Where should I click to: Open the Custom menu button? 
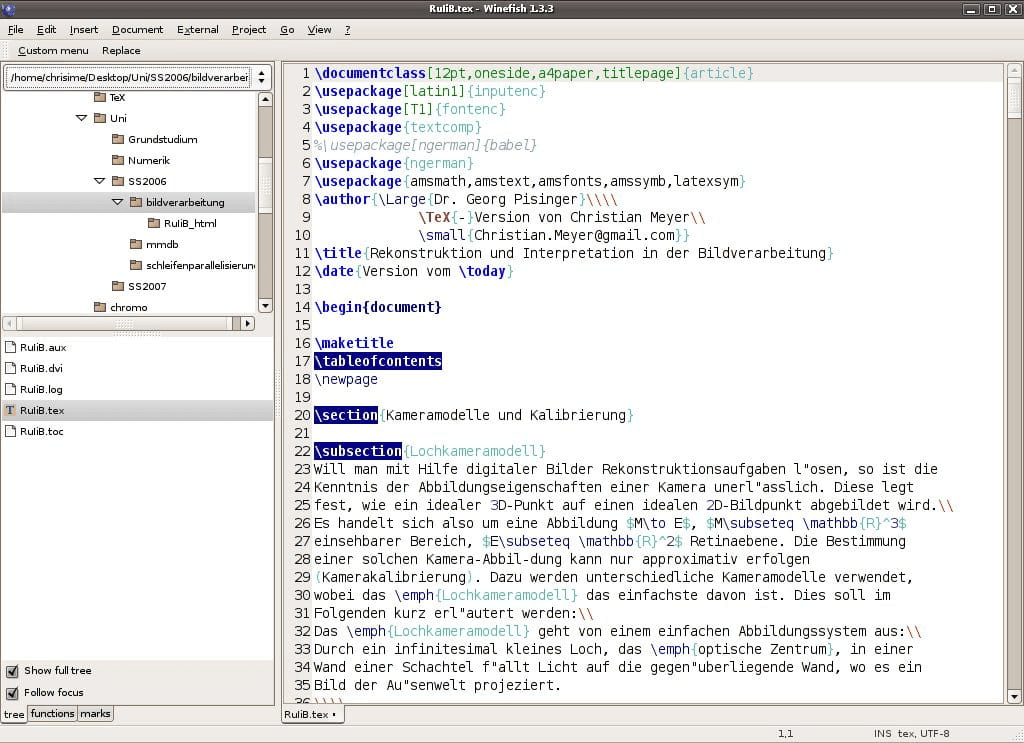[53, 50]
